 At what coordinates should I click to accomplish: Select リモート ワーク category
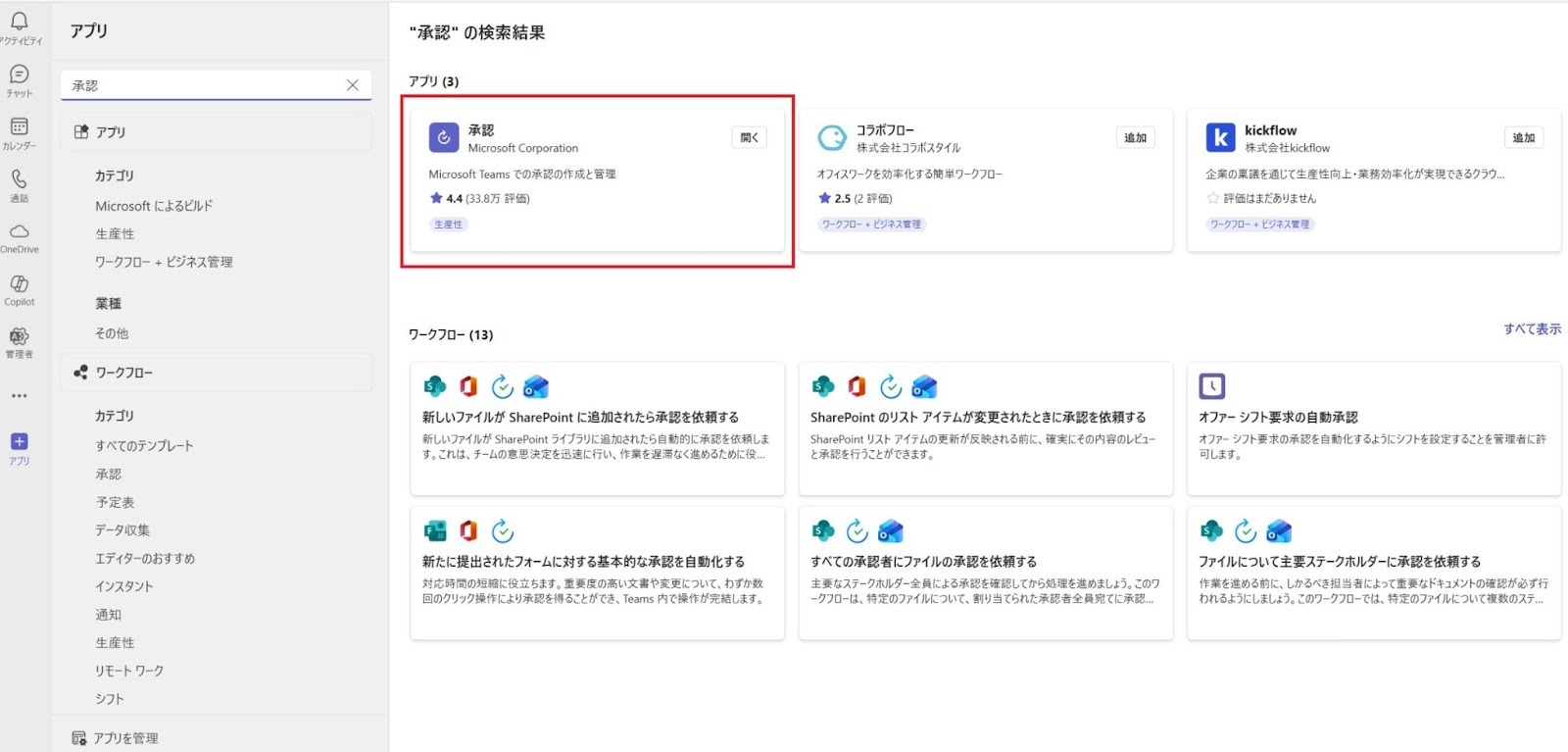tap(129, 672)
